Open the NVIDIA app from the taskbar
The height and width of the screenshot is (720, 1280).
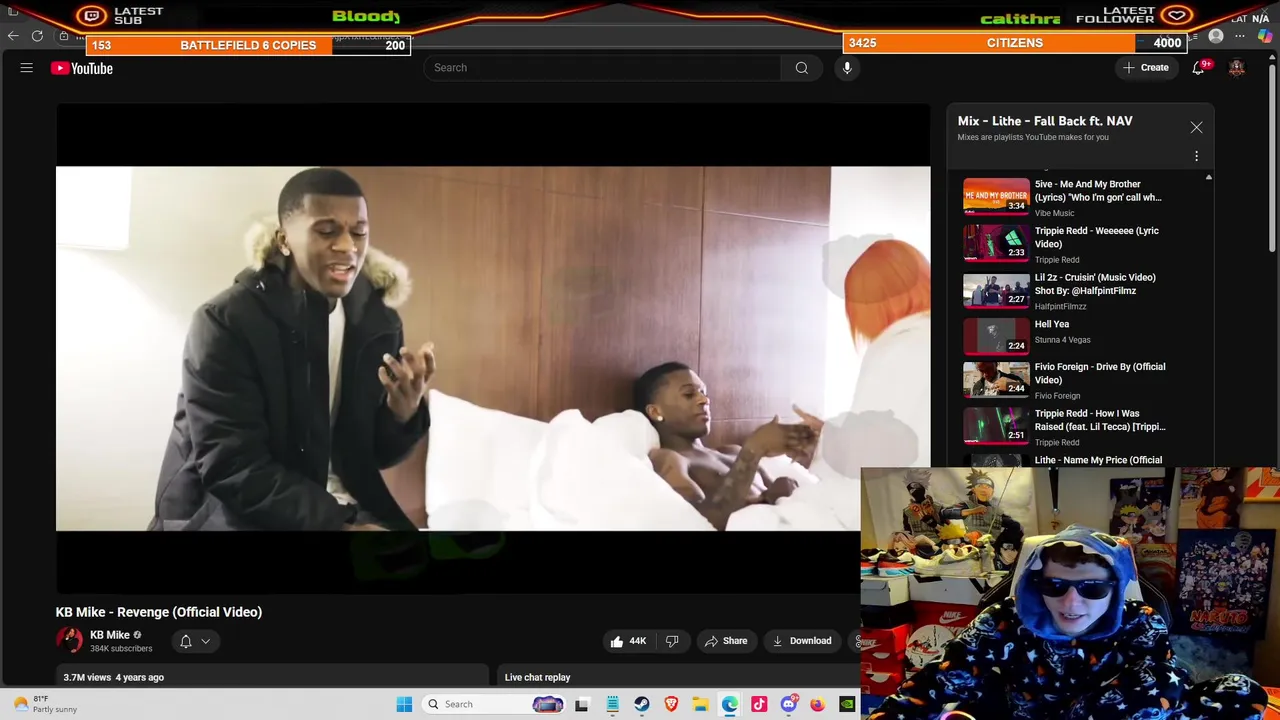(x=847, y=704)
